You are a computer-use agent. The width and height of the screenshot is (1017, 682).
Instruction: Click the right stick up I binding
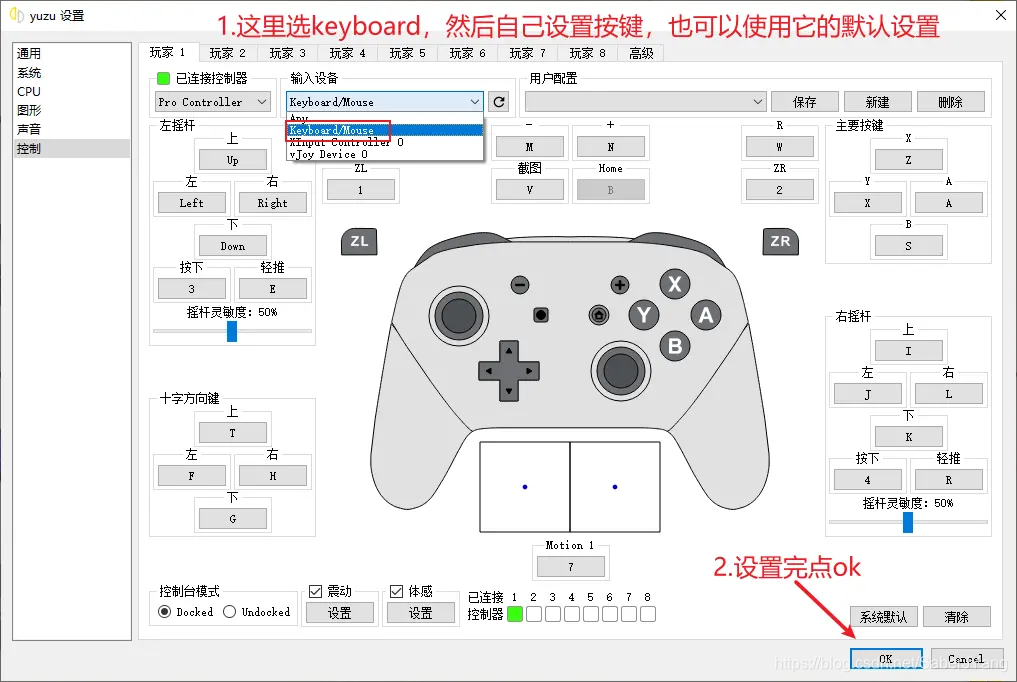[909, 351]
